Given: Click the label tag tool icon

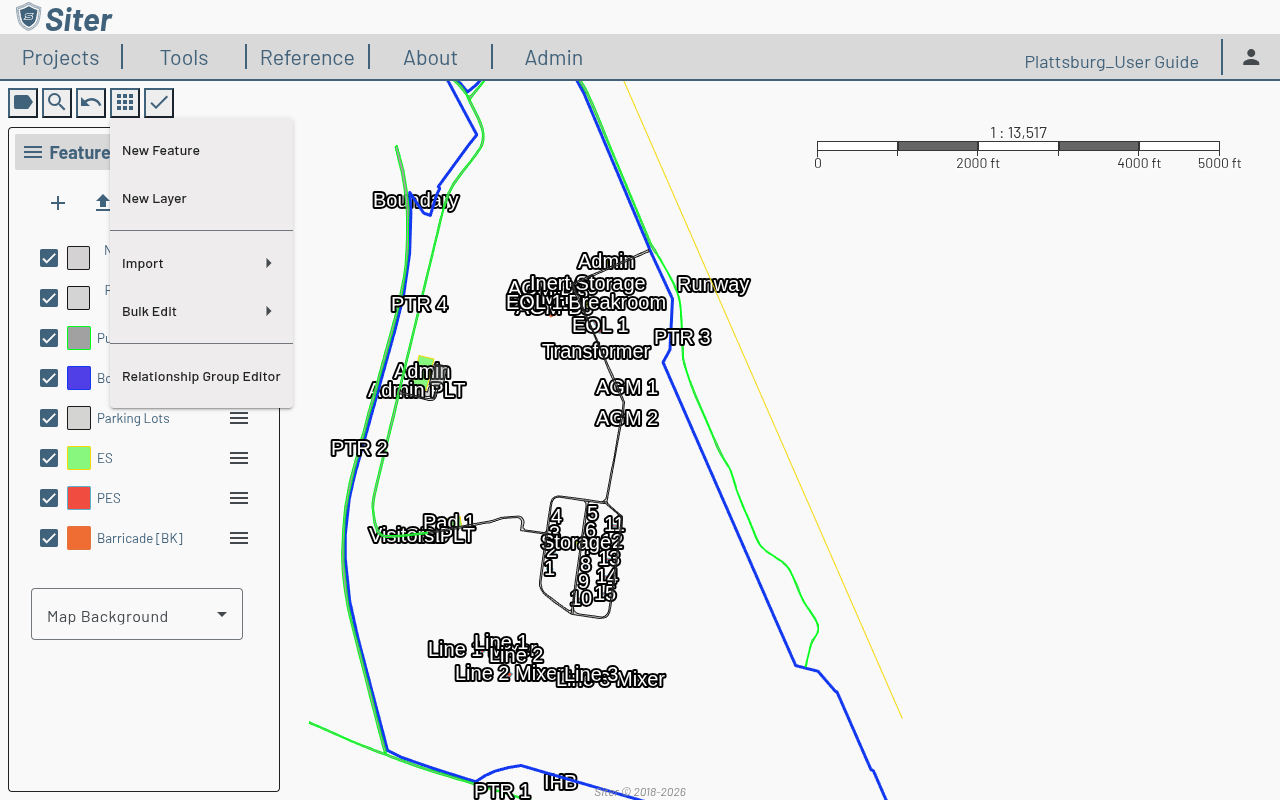Looking at the screenshot, I should (23, 102).
